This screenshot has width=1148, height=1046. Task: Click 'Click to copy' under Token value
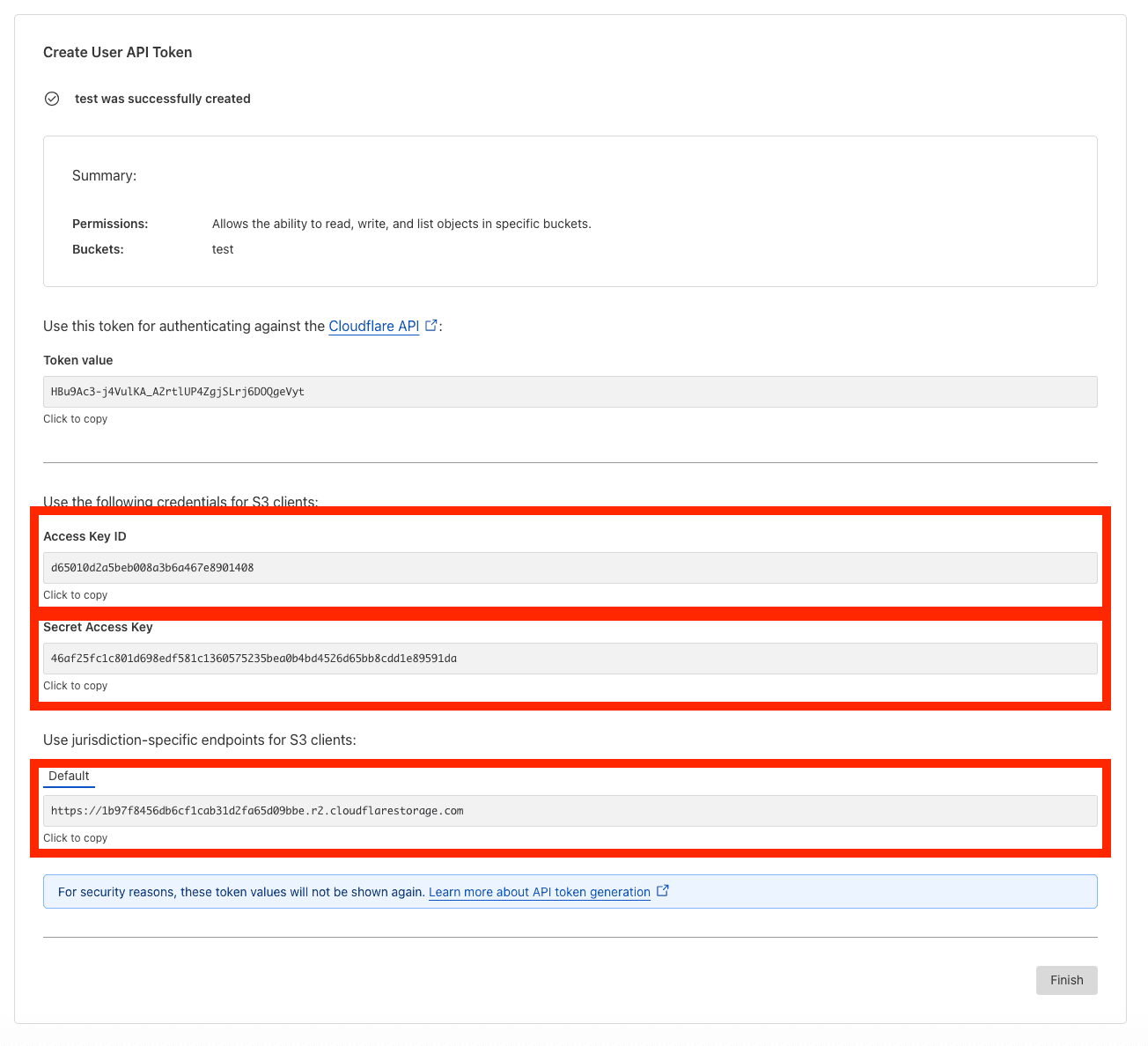[75, 419]
